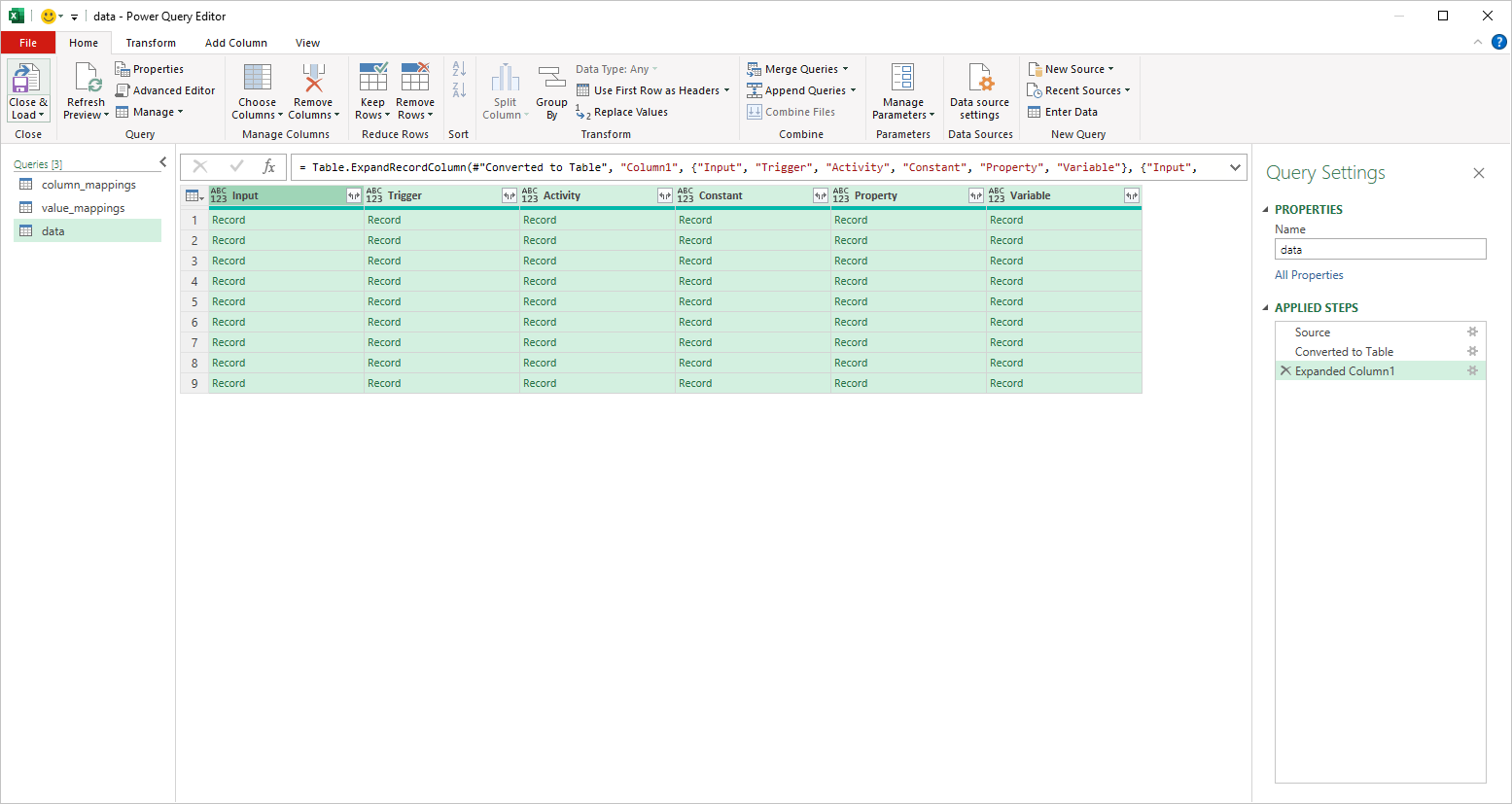This screenshot has width=1512, height=804.
Task: Expand records in Constant column
Action: pyautogui.click(x=821, y=195)
